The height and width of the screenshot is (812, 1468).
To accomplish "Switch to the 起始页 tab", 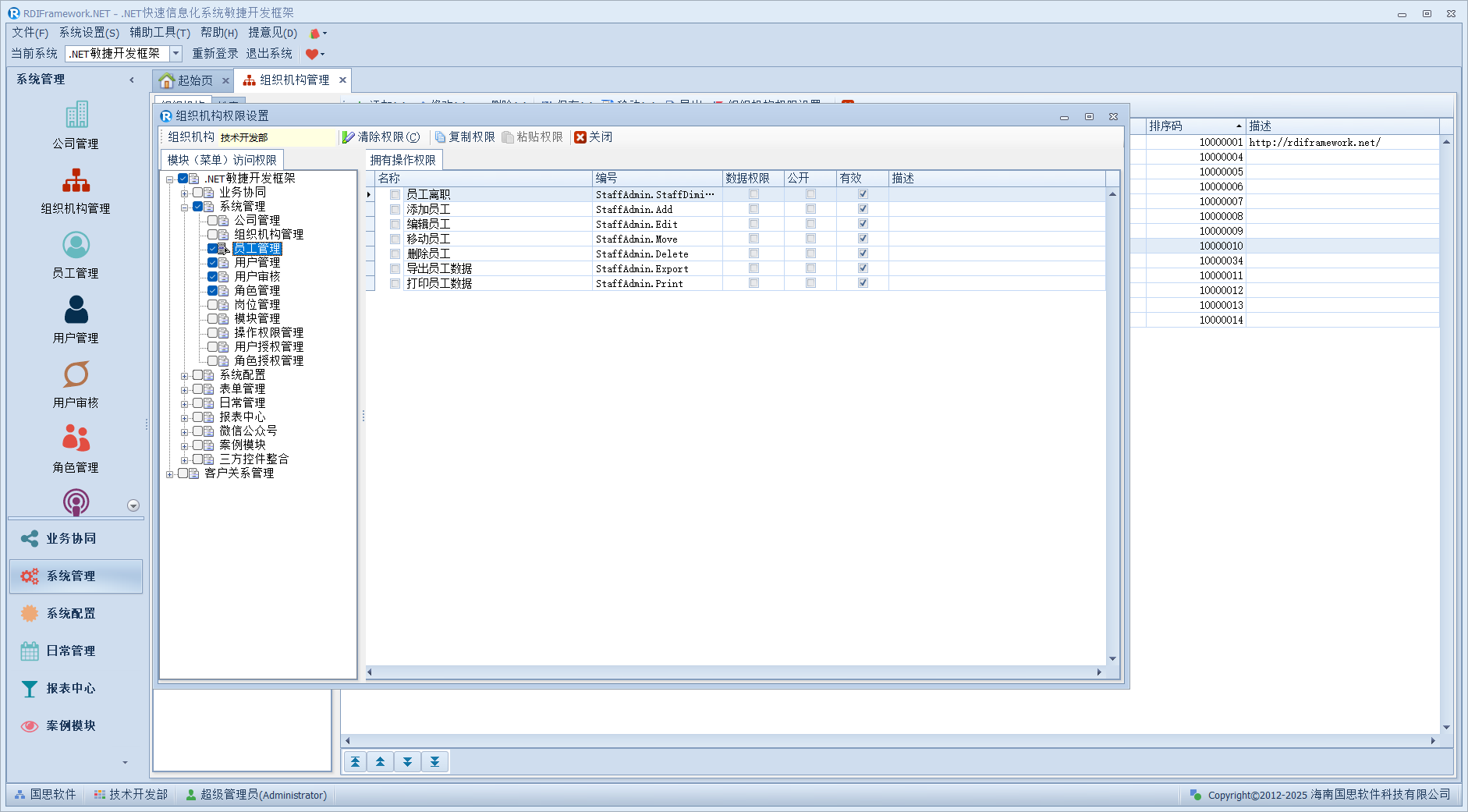I will 187,80.
